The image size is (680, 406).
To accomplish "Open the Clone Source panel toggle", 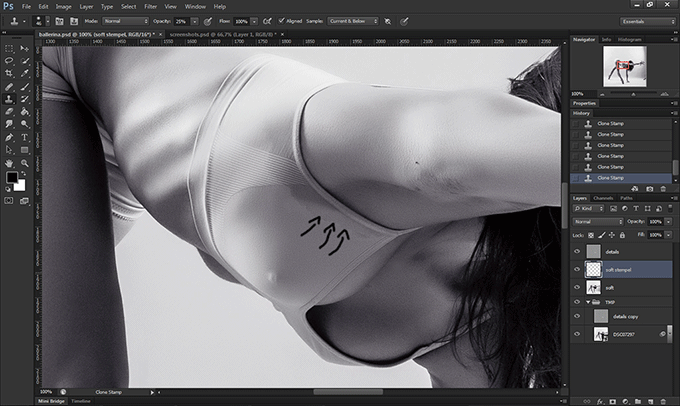I will click(74, 21).
